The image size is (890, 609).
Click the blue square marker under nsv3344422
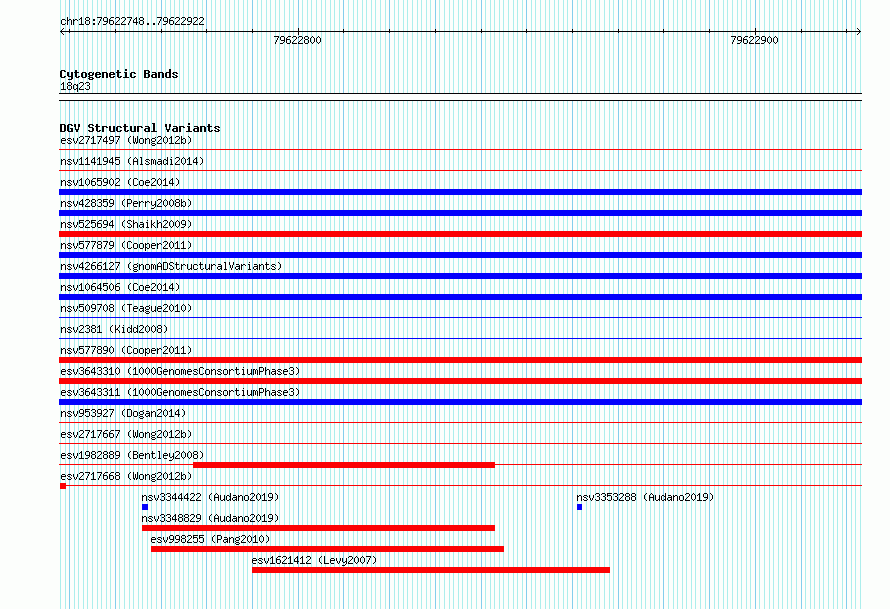(145, 507)
